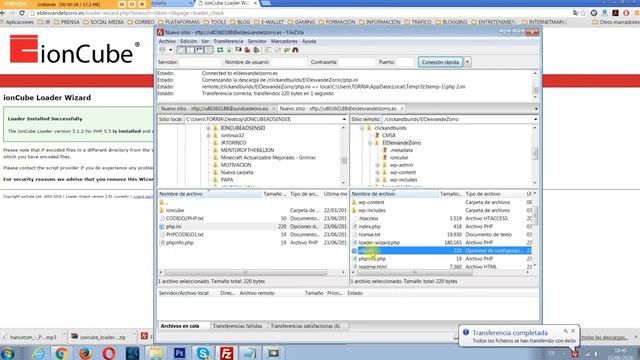Select remote file loader-wizard.php
The width and height of the screenshot is (640, 360).
click(379, 242)
